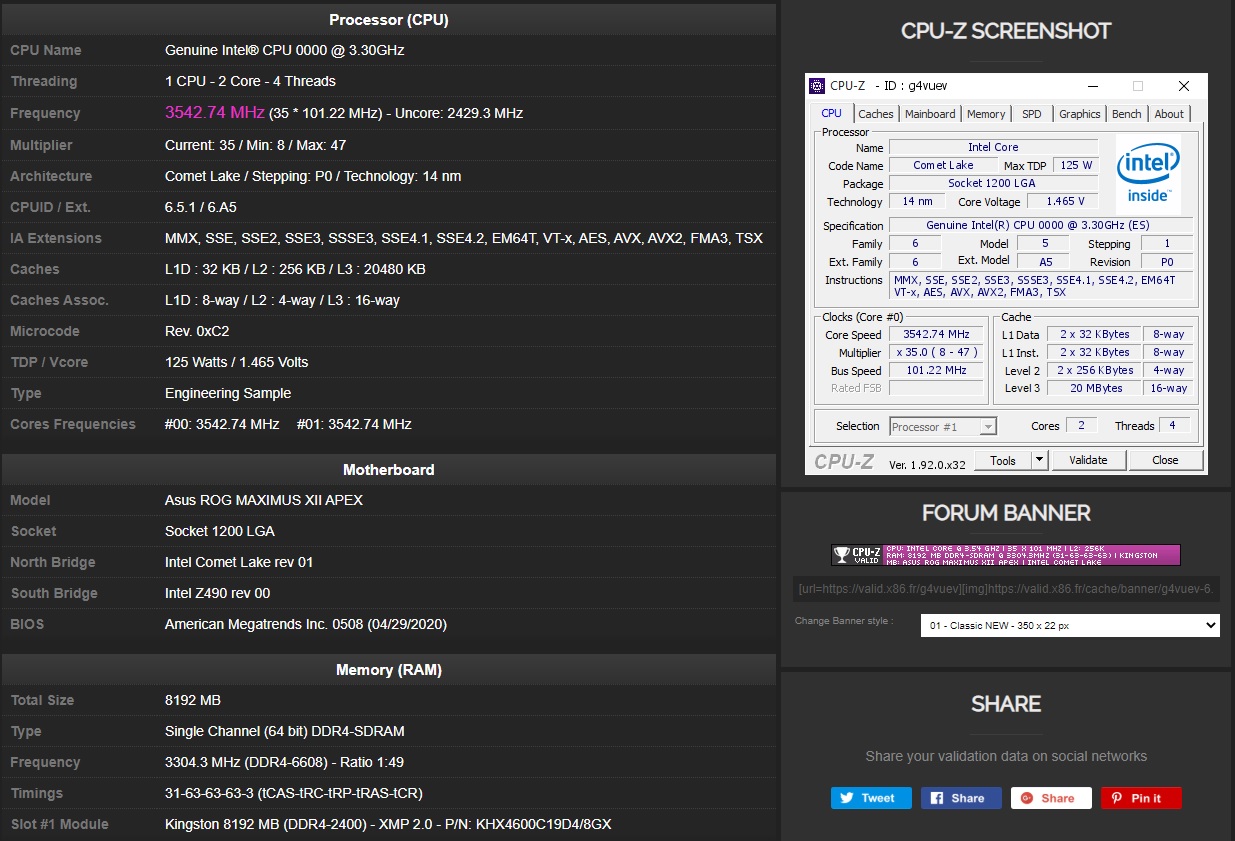Image resolution: width=1235 pixels, height=841 pixels.
Task: Click the Facebook icon on Share button
Action: click(x=937, y=798)
